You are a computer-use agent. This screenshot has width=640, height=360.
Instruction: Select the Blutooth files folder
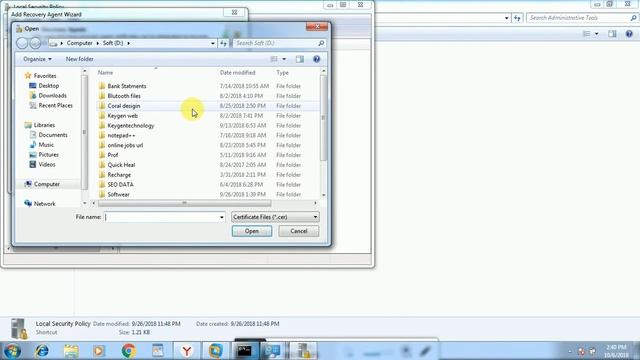pos(124,96)
